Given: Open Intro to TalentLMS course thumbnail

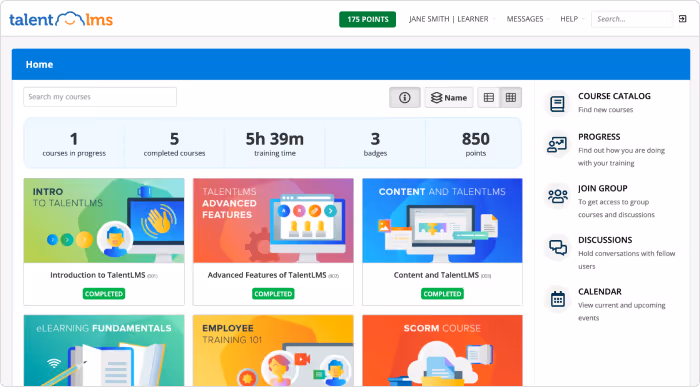Looking at the screenshot, I should coord(104,221).
